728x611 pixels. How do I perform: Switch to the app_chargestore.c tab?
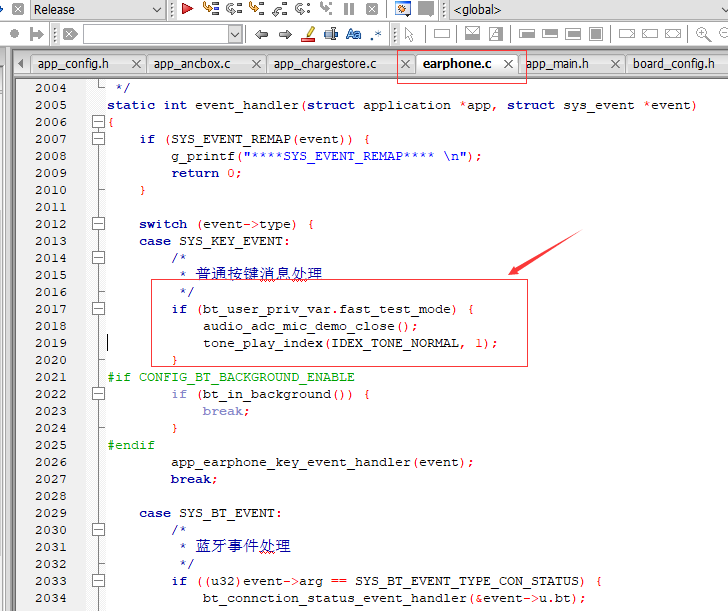point(325,64)
